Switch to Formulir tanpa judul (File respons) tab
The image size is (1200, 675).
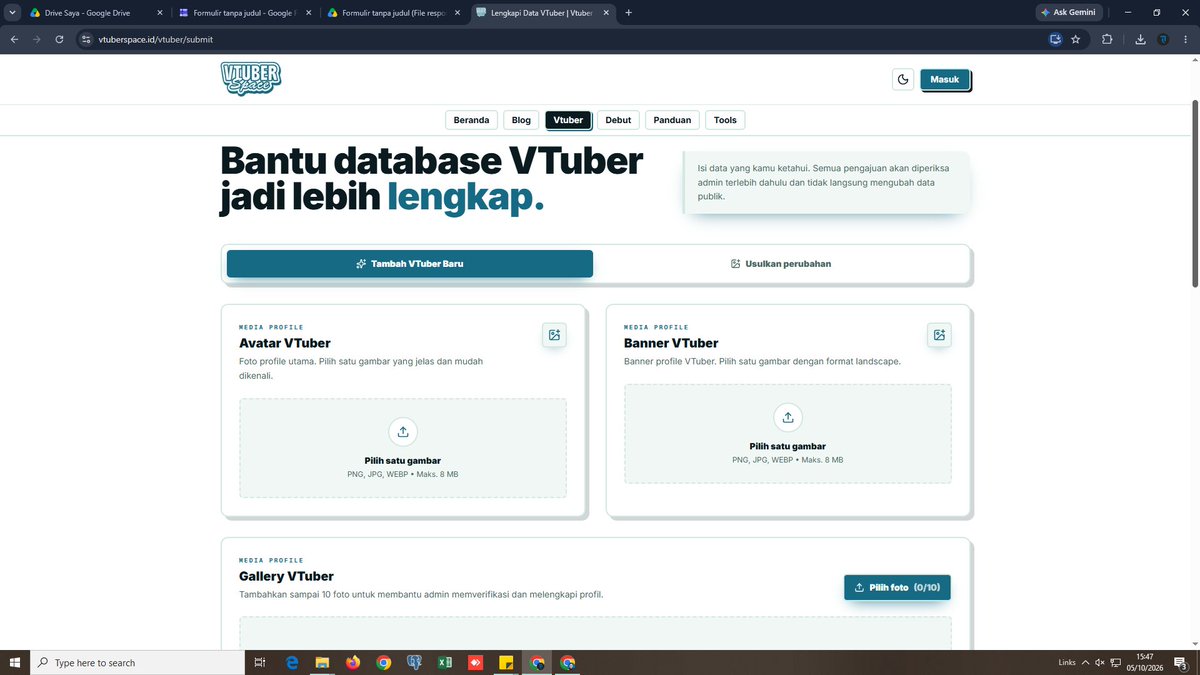point(395,13)
